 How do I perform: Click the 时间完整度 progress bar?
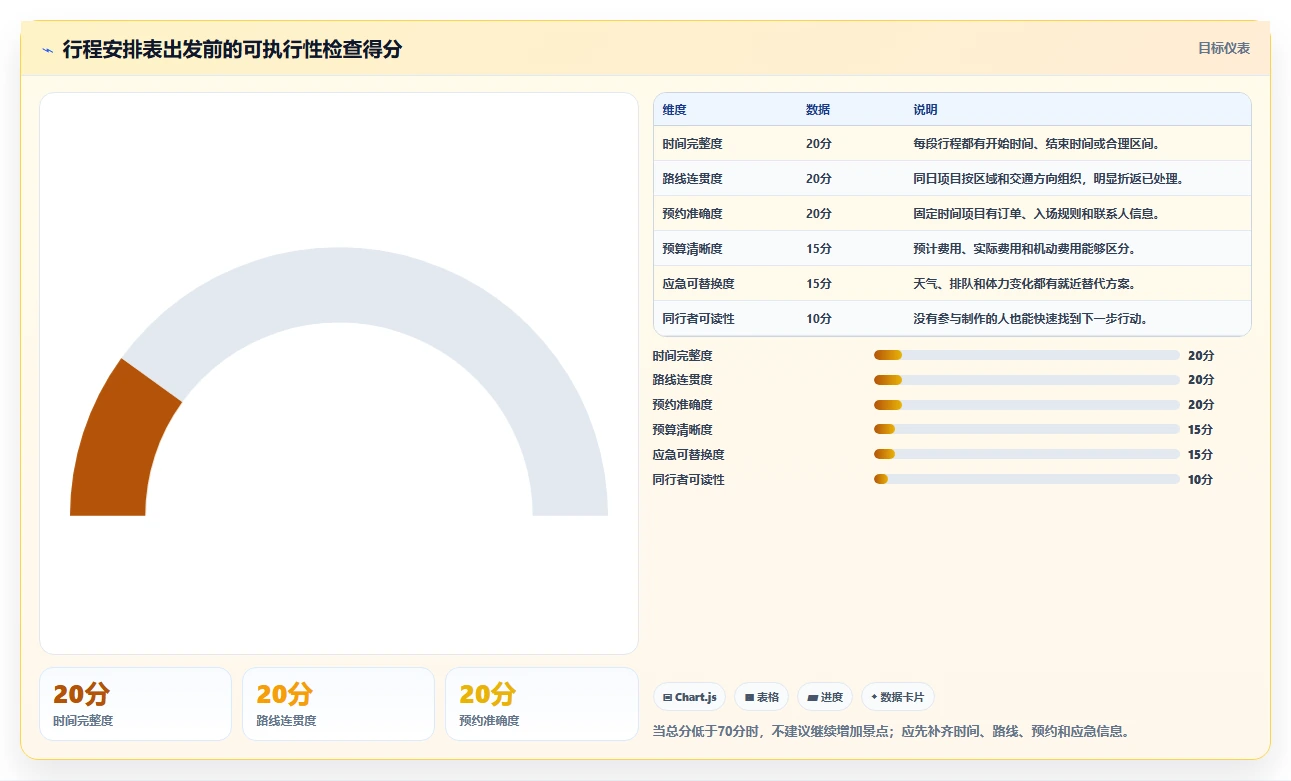pyautogui.click(x=1027, y=355)
